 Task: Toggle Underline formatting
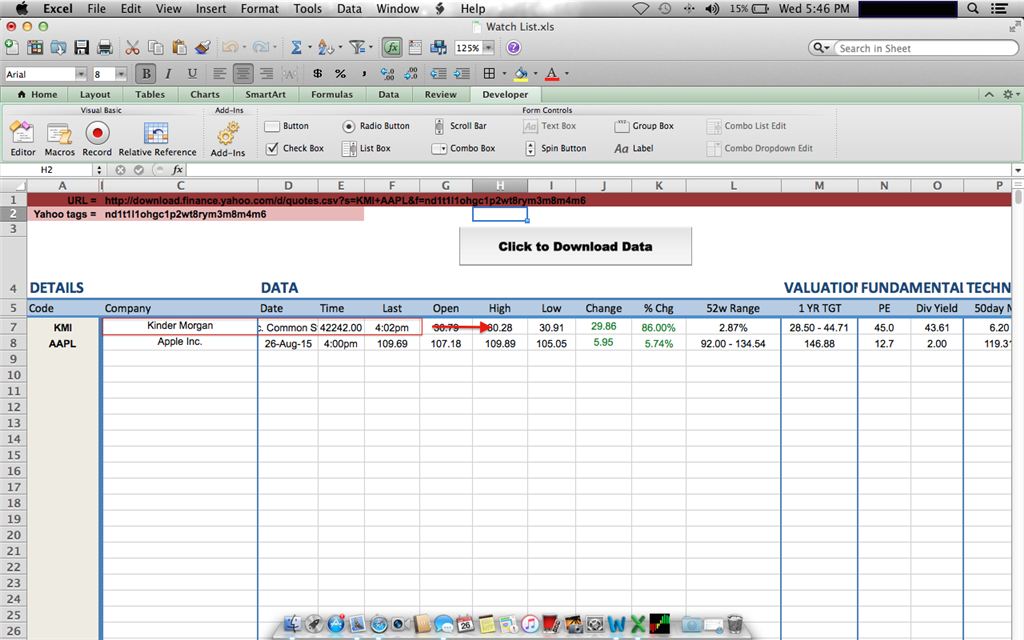(192, 74)
